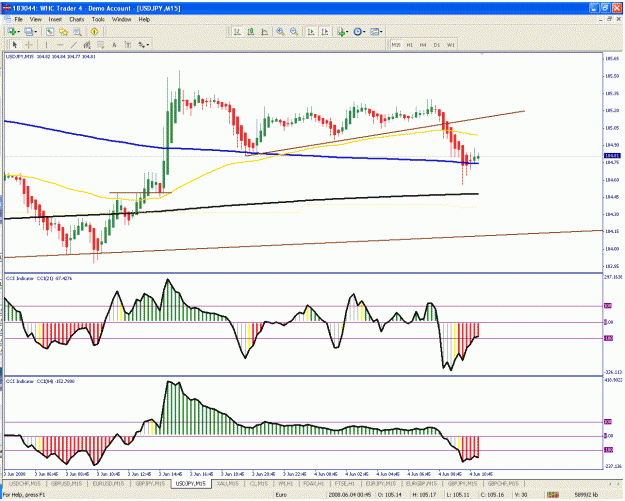Viewport: 625px width, 501px height.
Task: Switch to the YM,H1 chart tab
Action: 285,483
